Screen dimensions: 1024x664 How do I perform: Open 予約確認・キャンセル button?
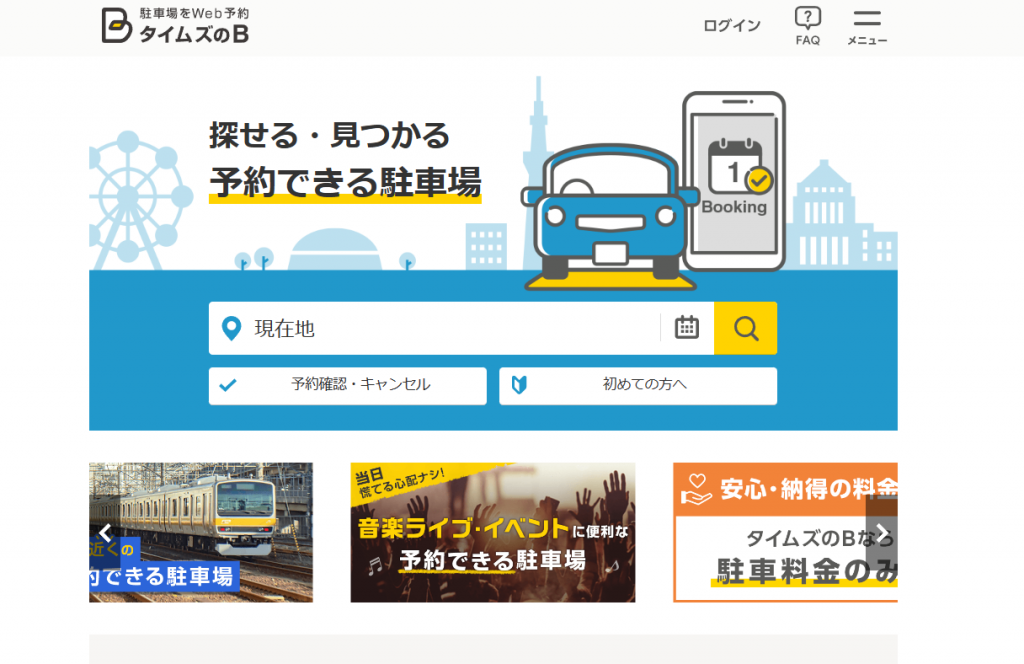coord(347,386)
